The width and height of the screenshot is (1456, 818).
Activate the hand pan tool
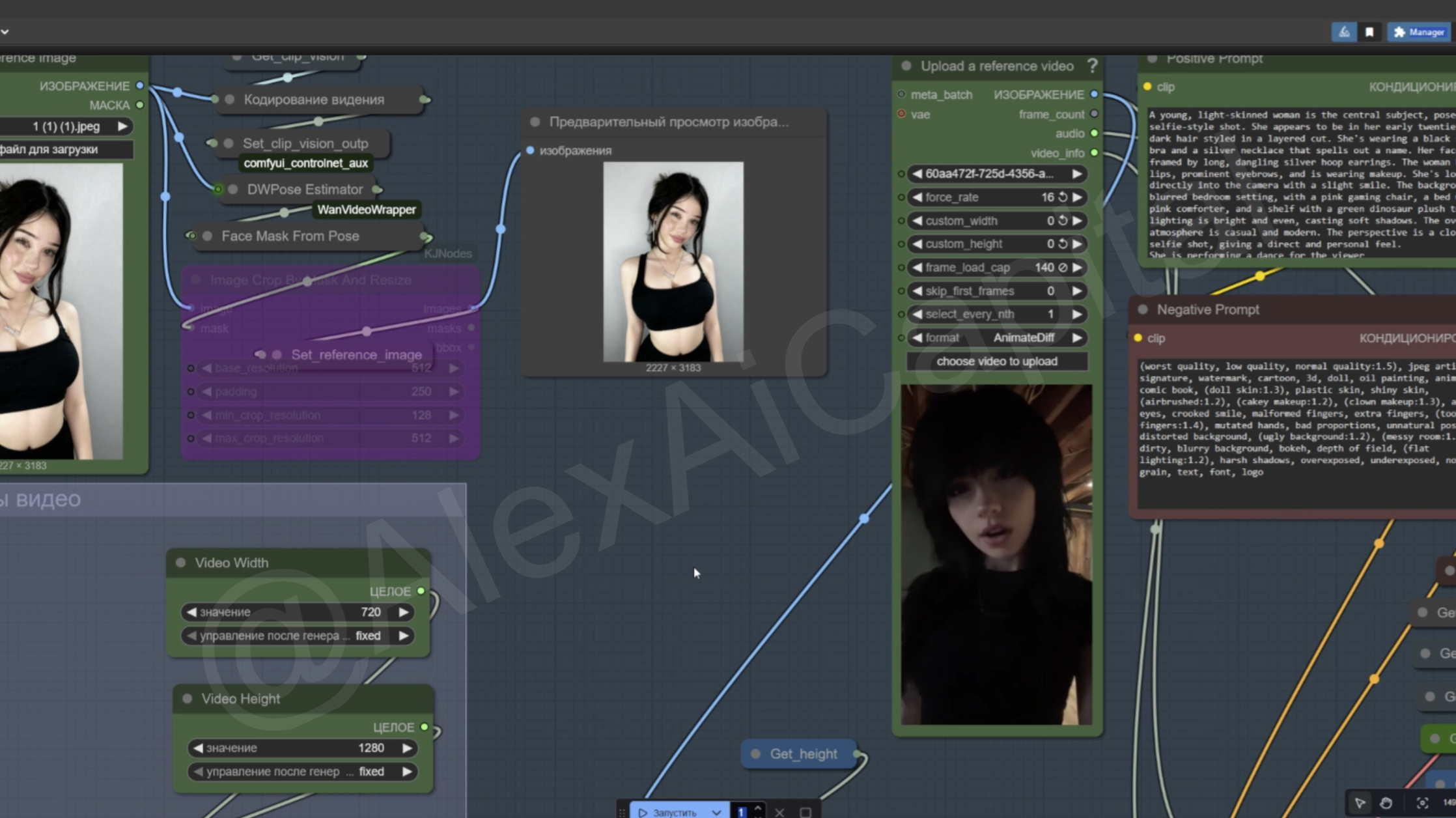click(x=1386, y=803)
